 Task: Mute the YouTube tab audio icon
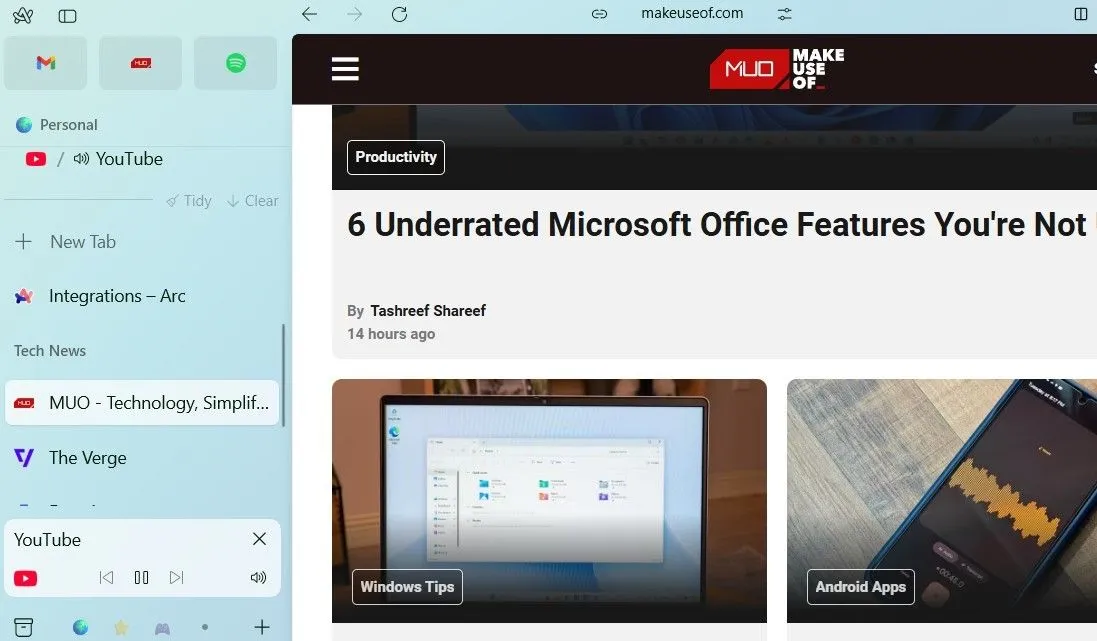pyautogui.click(x=81, y=159)
